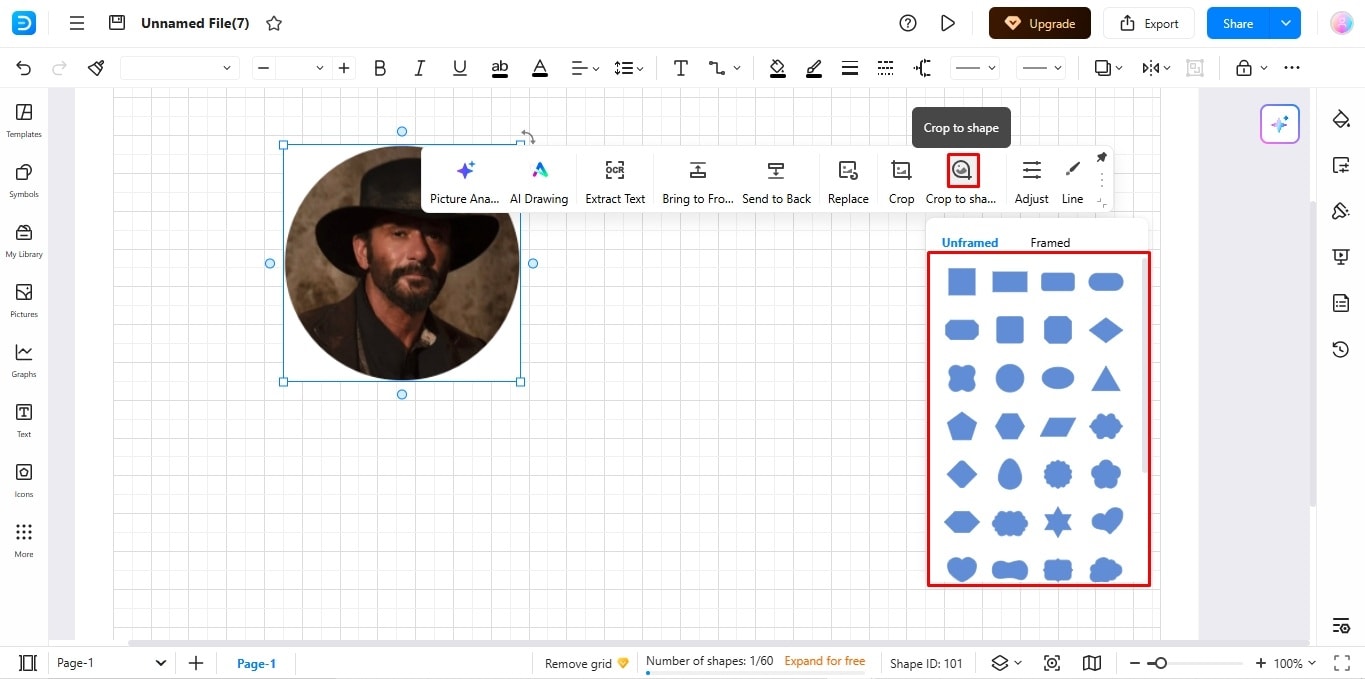Screen dimensions: 1365x679
Task: Open the text alignment dropdown
Action: pos(585,68)
